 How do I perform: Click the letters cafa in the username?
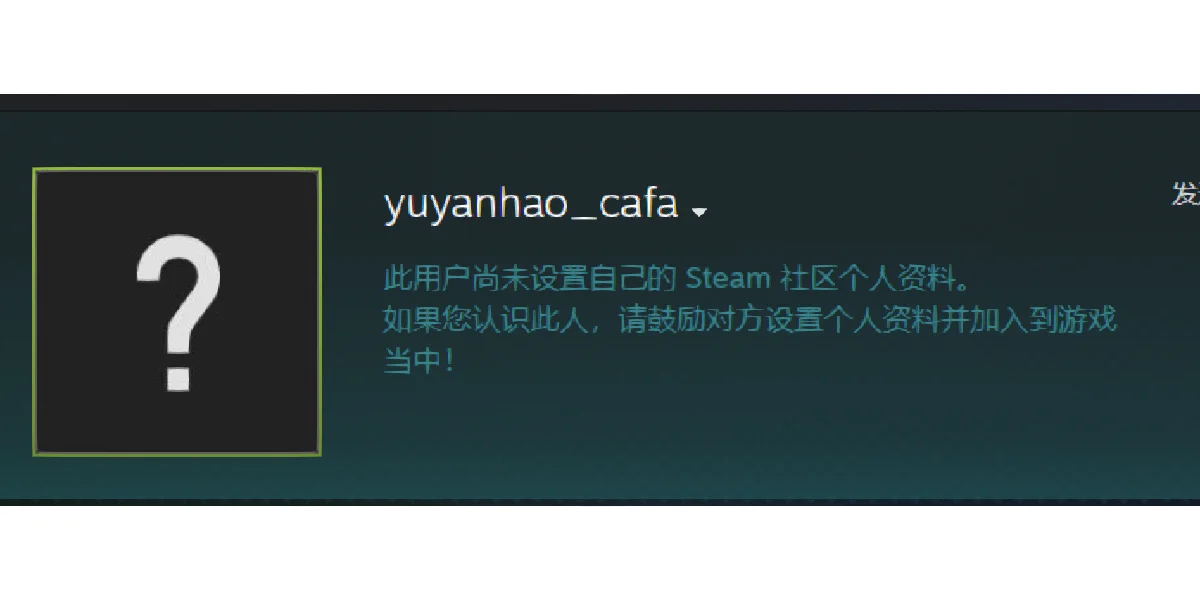click(638, 205)
